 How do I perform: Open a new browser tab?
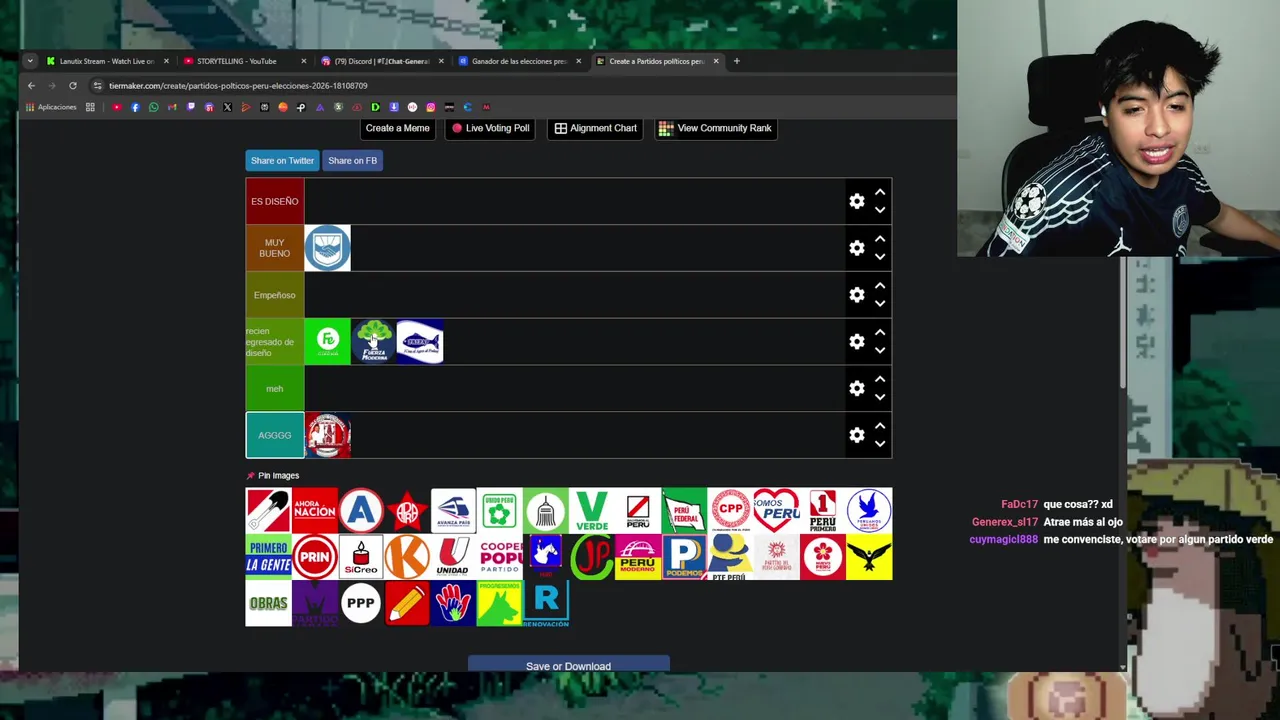point(737,61)
